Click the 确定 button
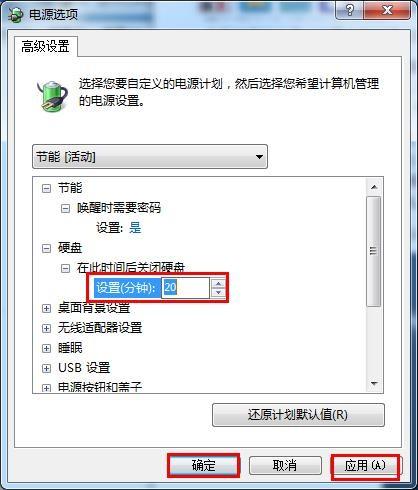Image resolution: width=418 pixels, height=490 pixels. pos(203,465)
